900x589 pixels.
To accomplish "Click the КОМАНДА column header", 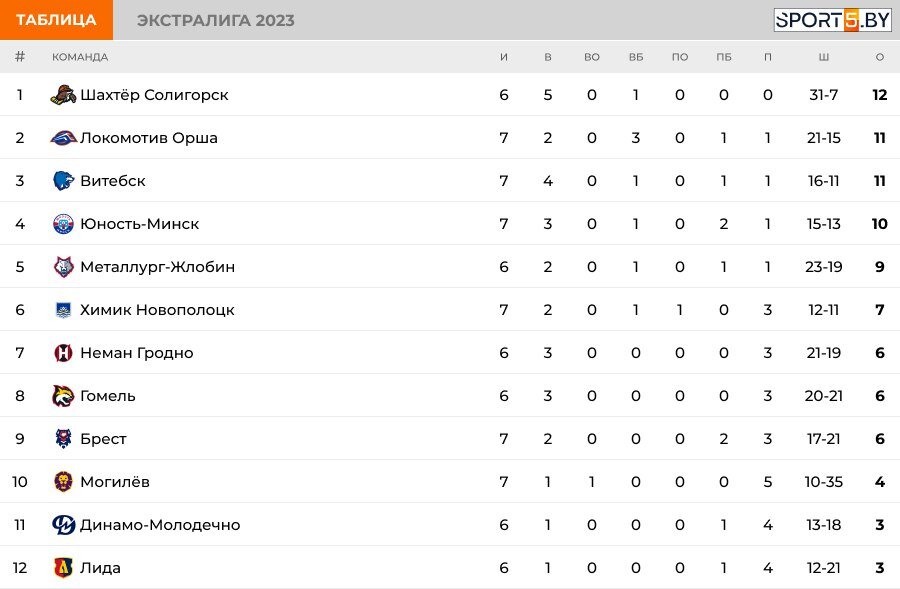I will click(x=80, y=57).
